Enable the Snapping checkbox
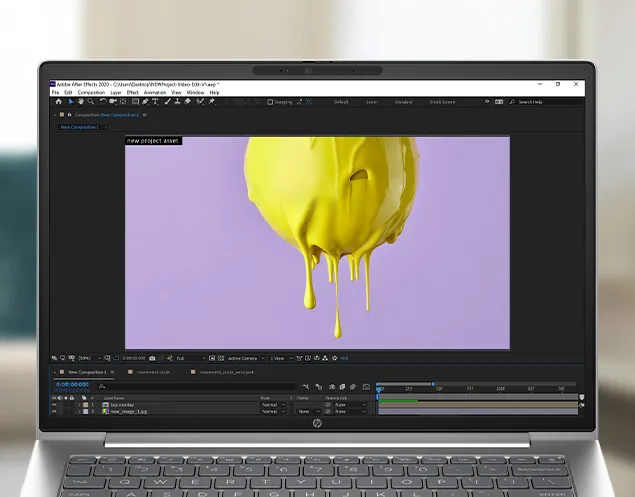The width and height of the screenshot is (635, 497). click(x=270, y=102)
